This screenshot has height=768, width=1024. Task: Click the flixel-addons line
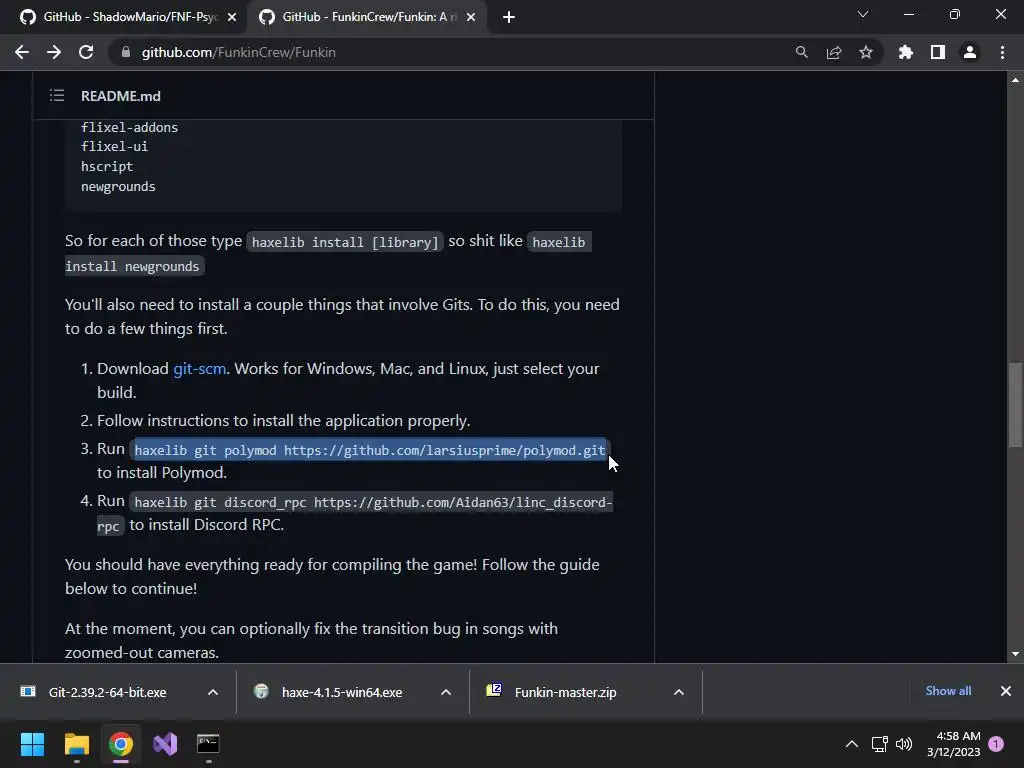pos(129,127)
